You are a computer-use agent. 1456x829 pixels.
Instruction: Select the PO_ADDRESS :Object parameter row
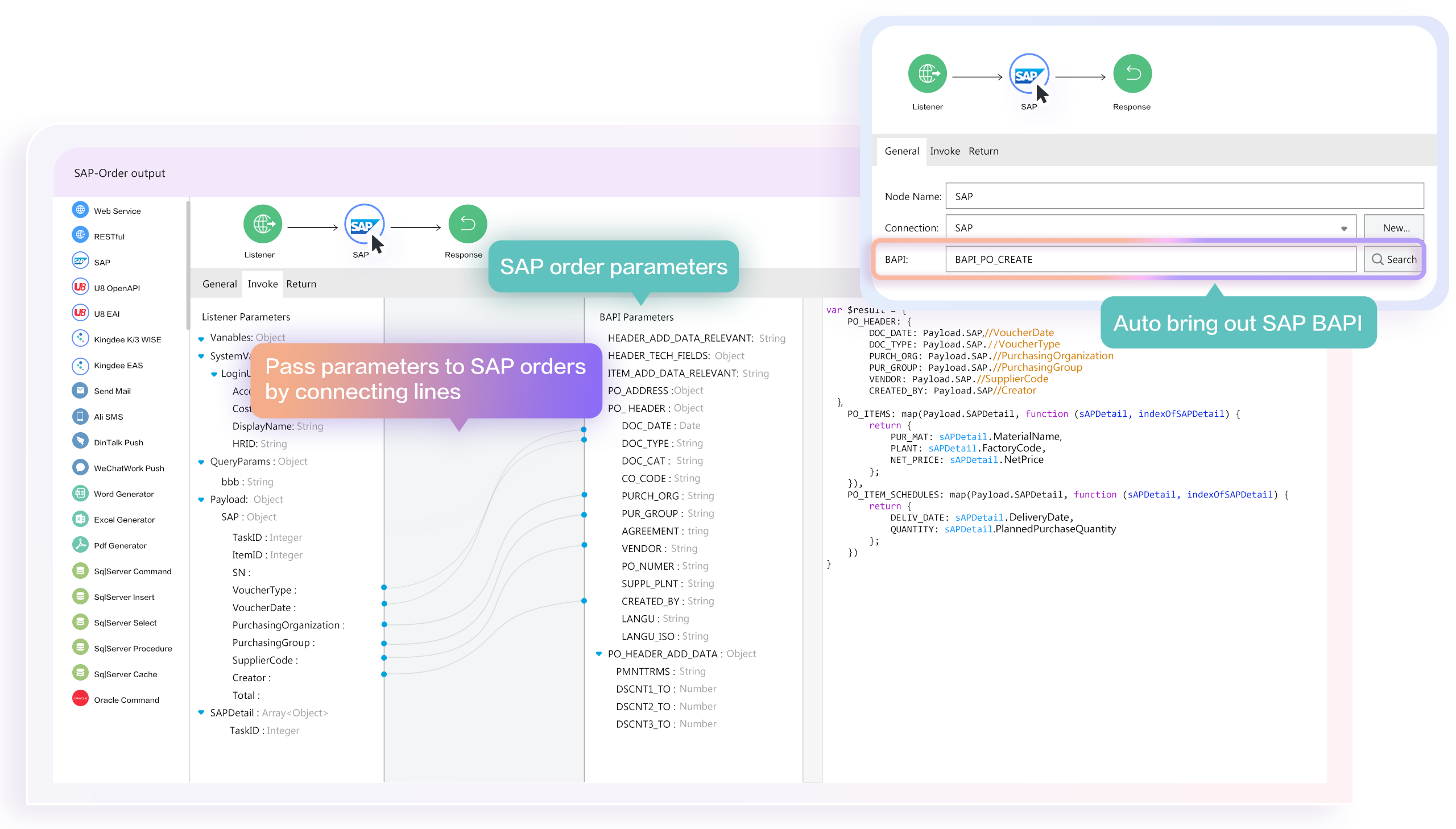click(655, 390)
